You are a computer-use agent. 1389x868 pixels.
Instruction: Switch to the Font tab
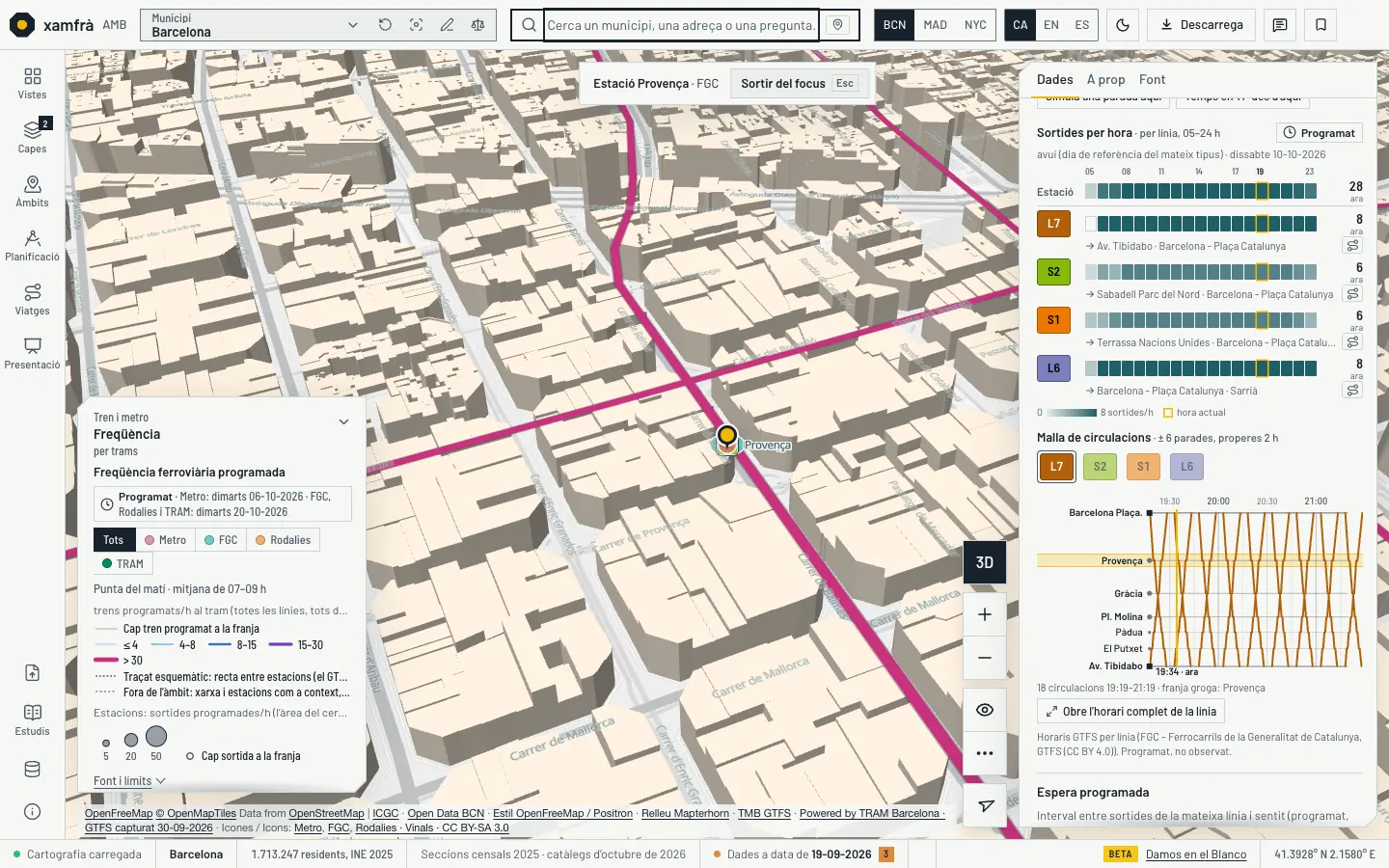pyautogui.click(x=1152, y=80)
